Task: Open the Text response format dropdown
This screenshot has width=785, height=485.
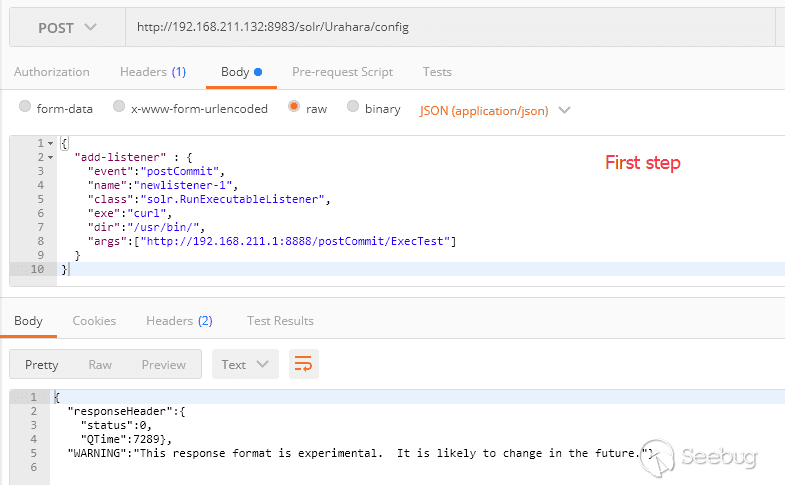Action: tap(245, 364)
